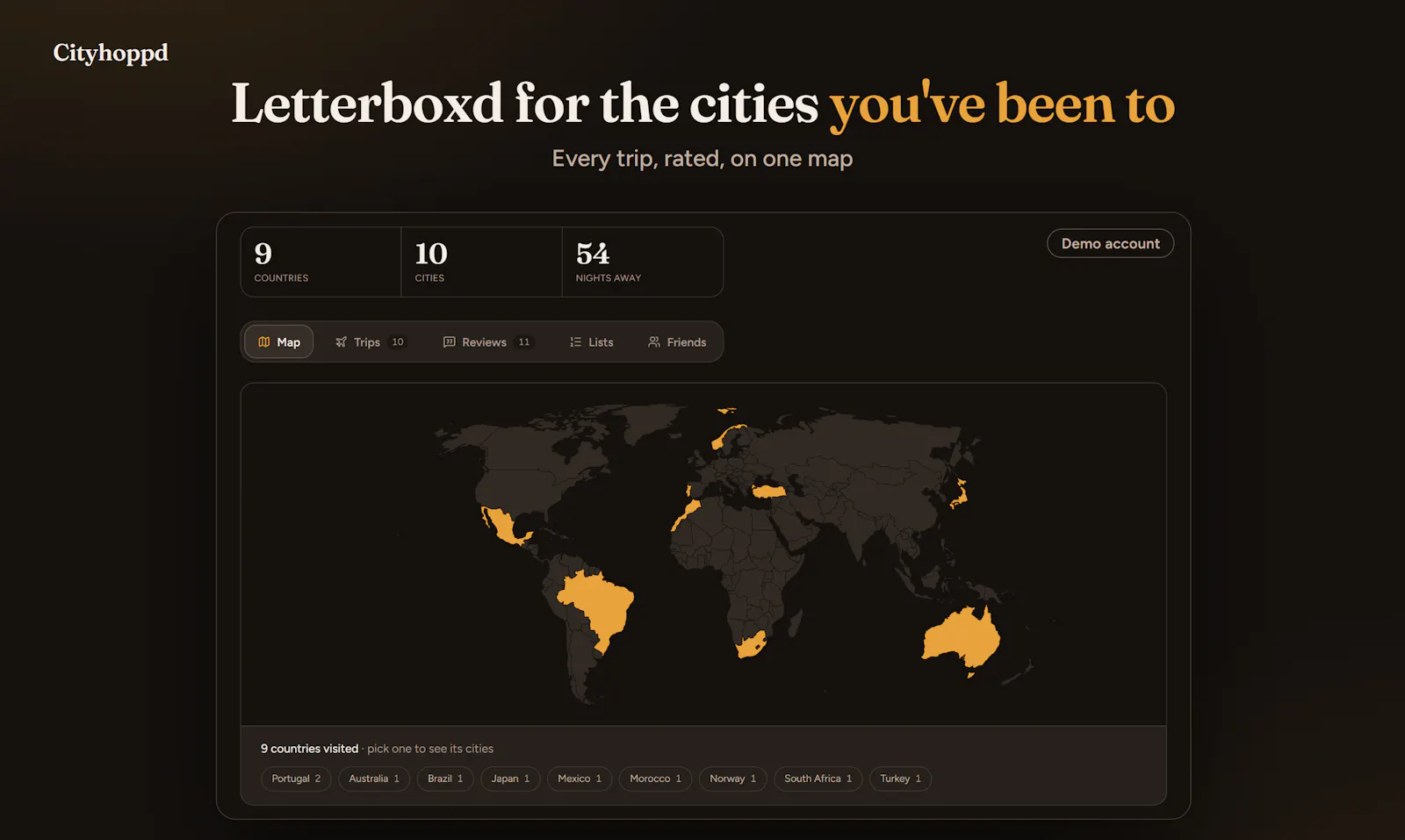Choose the Japan country chip
The image size is (1405, 840).
coord(510,779)
